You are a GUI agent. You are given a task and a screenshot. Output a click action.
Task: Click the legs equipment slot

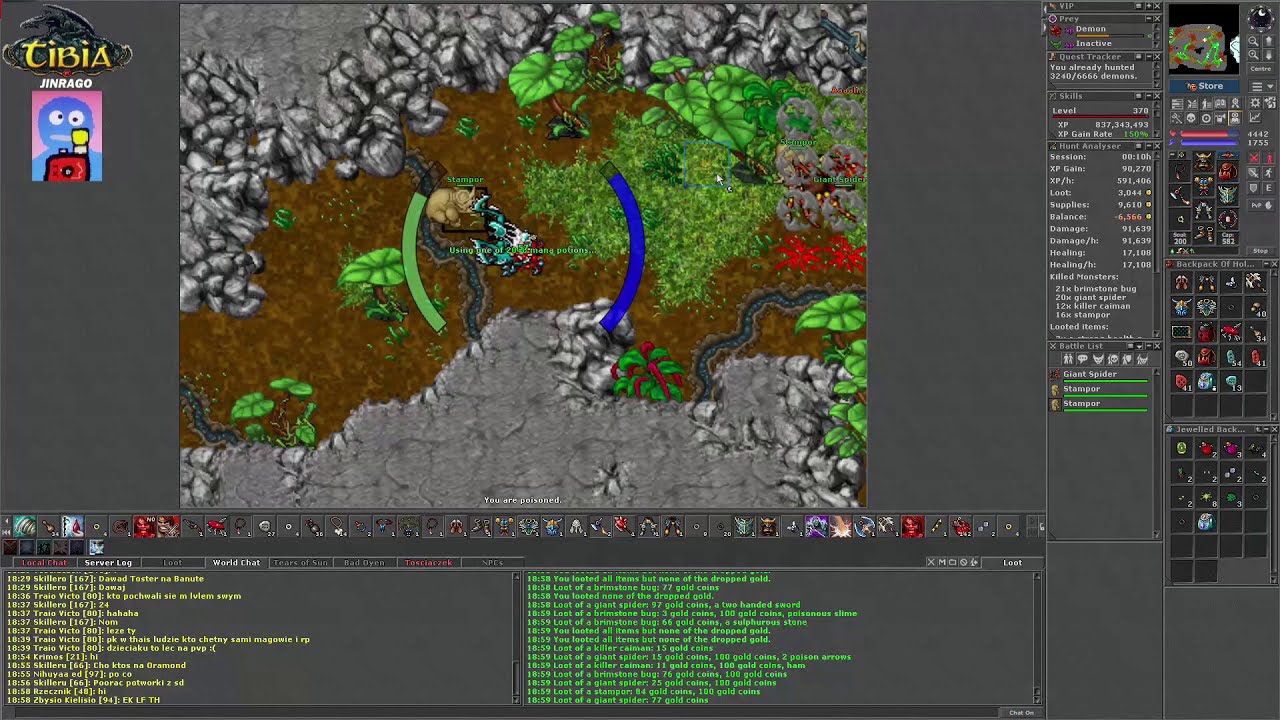click(1204, 209)
